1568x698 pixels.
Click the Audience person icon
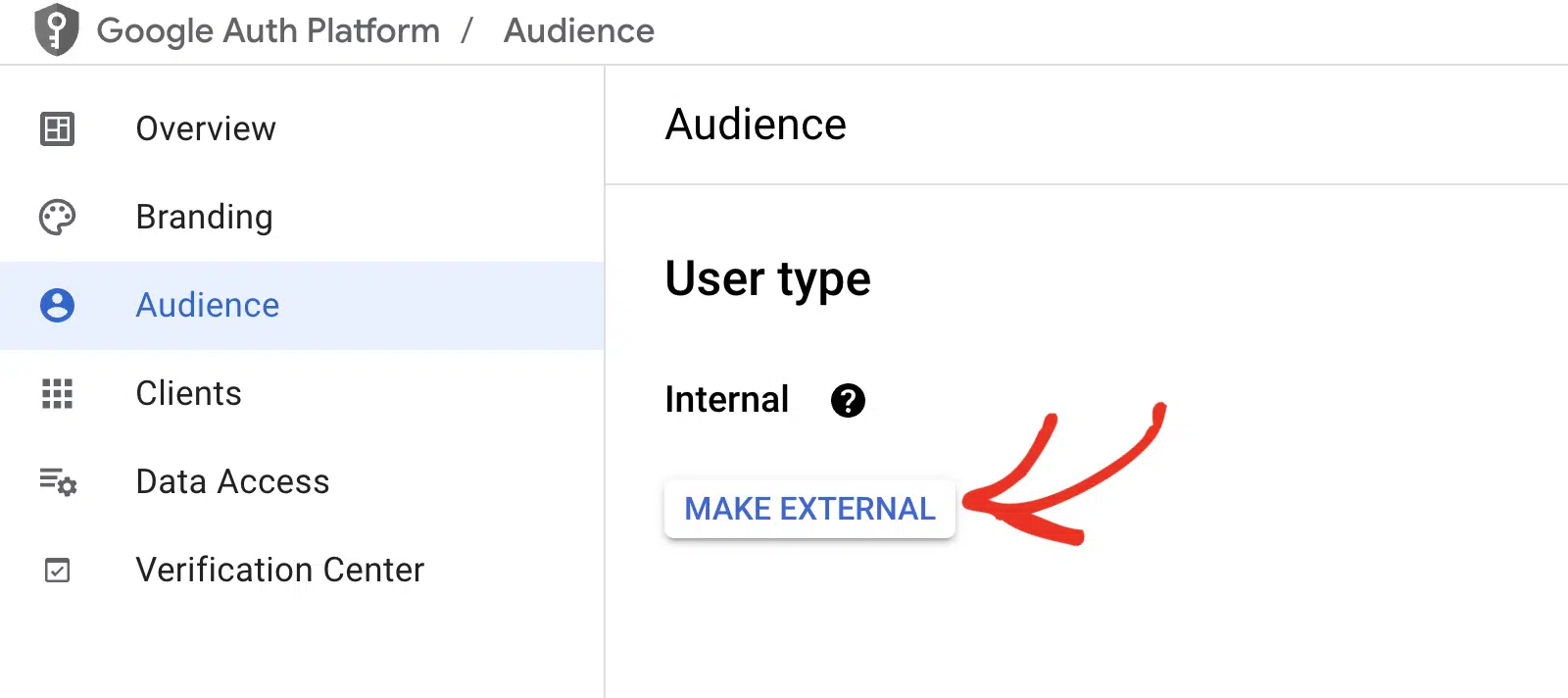tap(57, 305)
